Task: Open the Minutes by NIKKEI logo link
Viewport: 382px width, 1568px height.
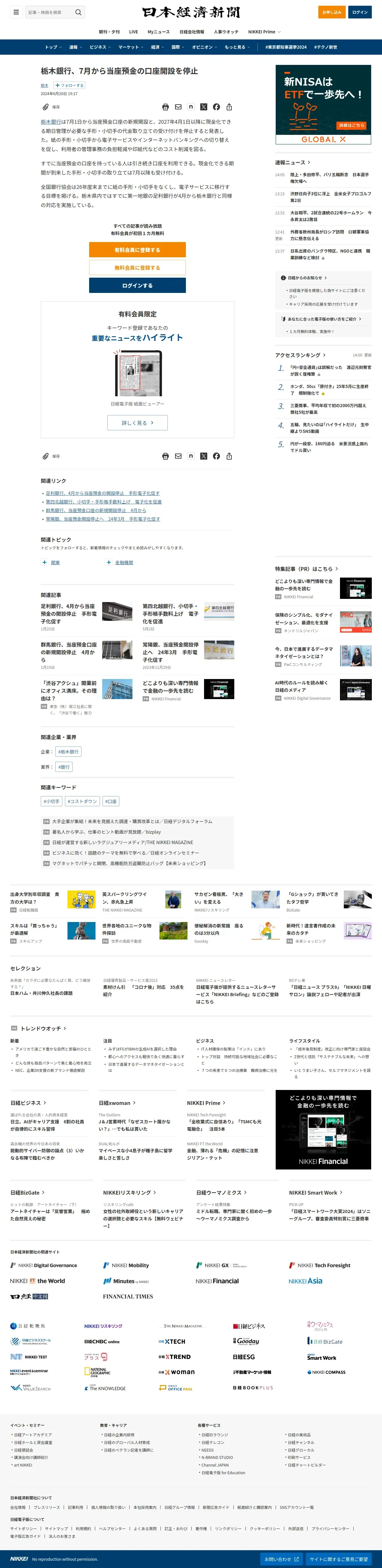Action: [126, 1281]
